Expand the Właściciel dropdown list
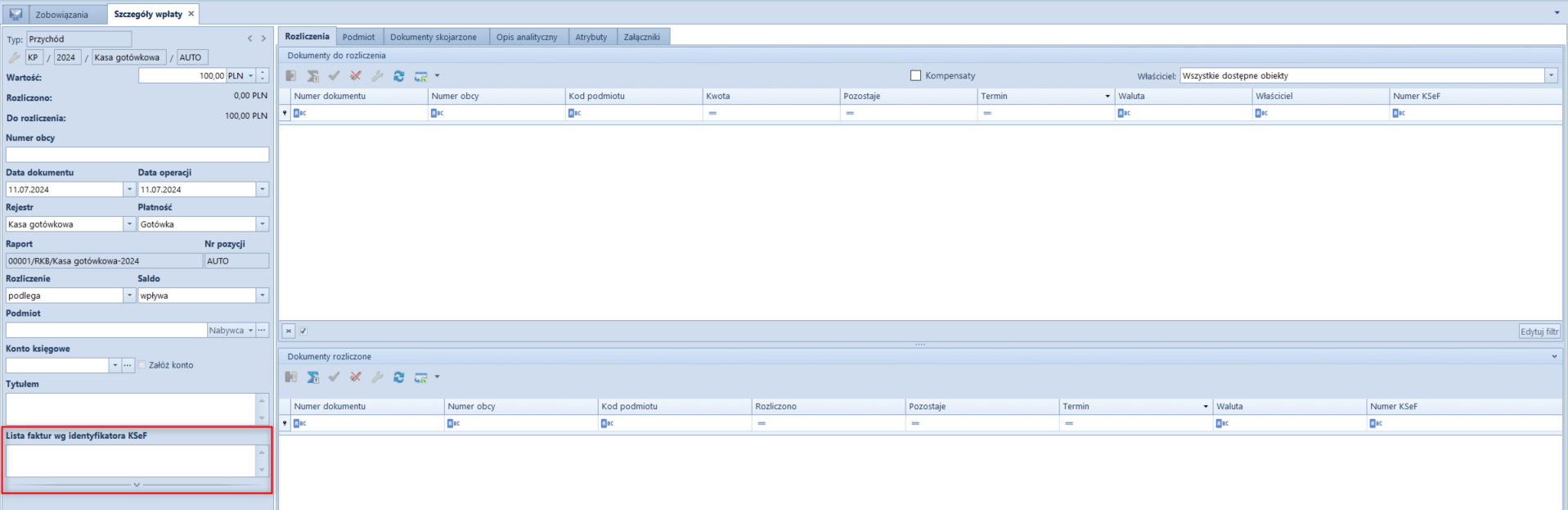Image resolution: width=1568 pixels, height=510 pixels. pos(1550,76)
